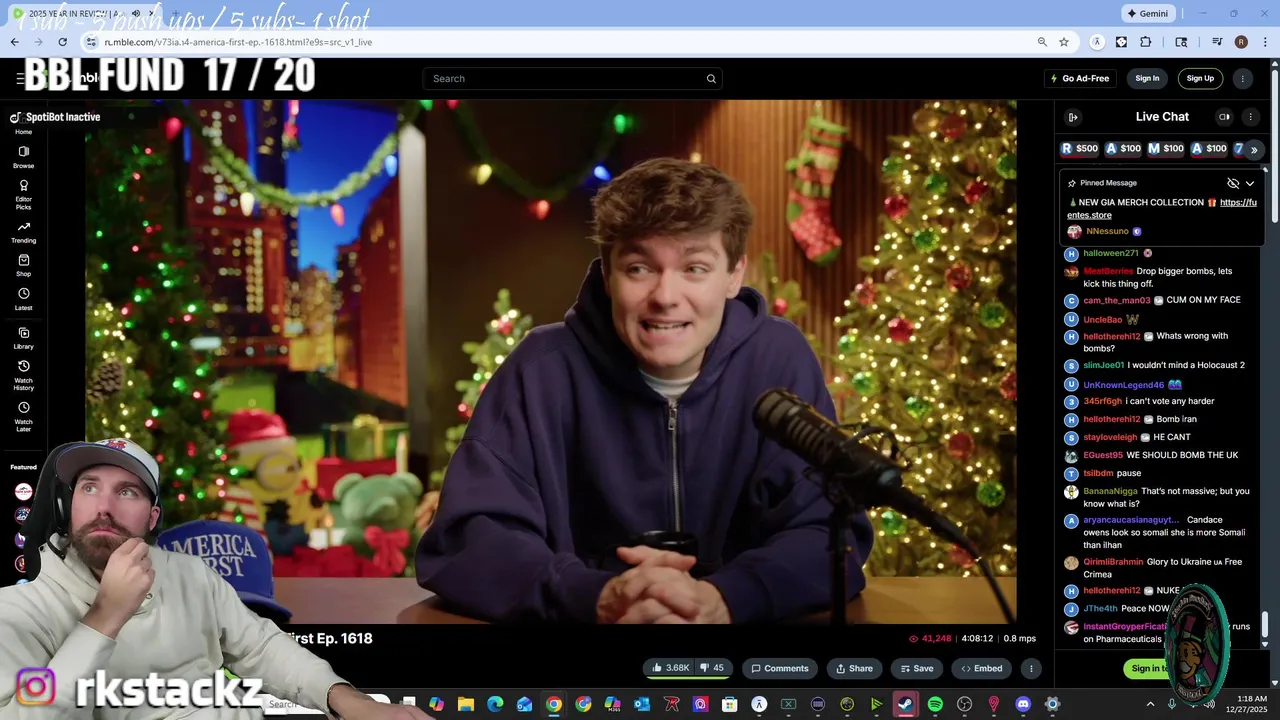Like the video thumbs up 3.68K

tap(671, 668)
